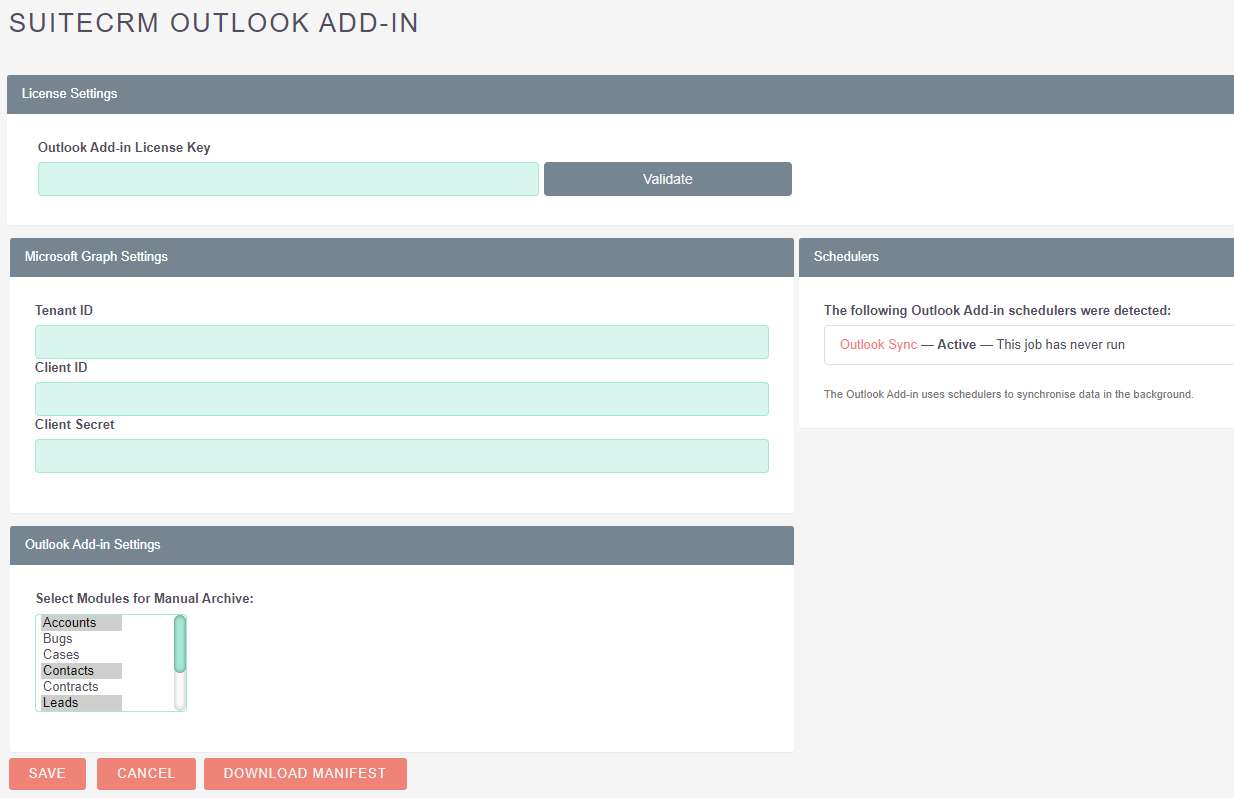Click the Outlook Add-in Settings header
The height and width of the screenshot is (798, 1234).
pos(402,545)
